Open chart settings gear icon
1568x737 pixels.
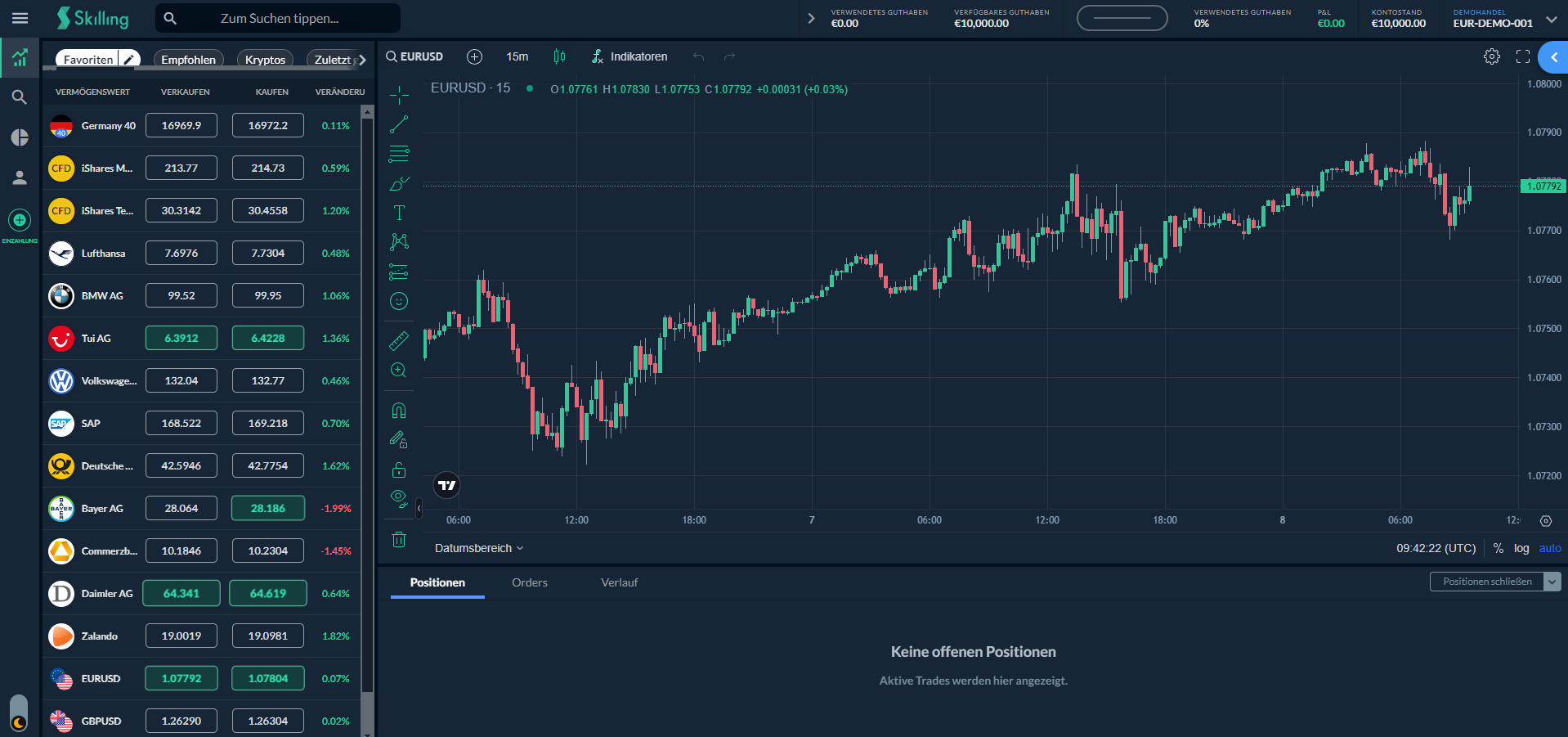(1492, 56)
